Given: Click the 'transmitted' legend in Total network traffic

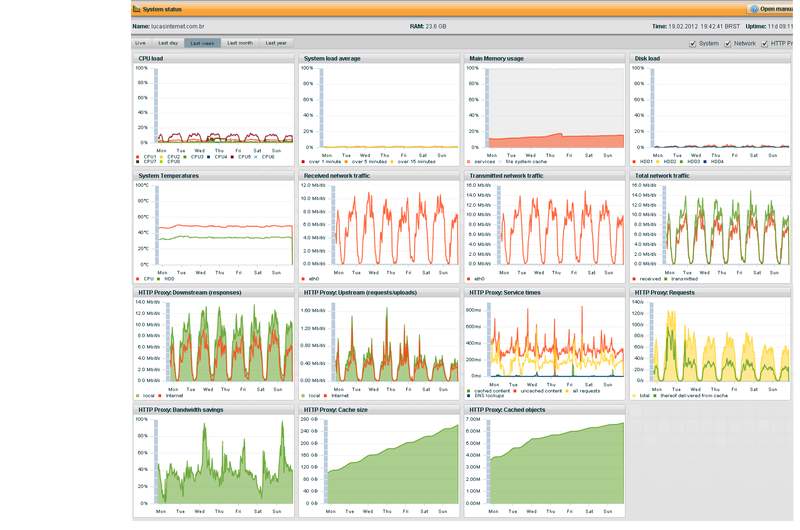Looking at the screenshot, I should [x=681, y=279].
